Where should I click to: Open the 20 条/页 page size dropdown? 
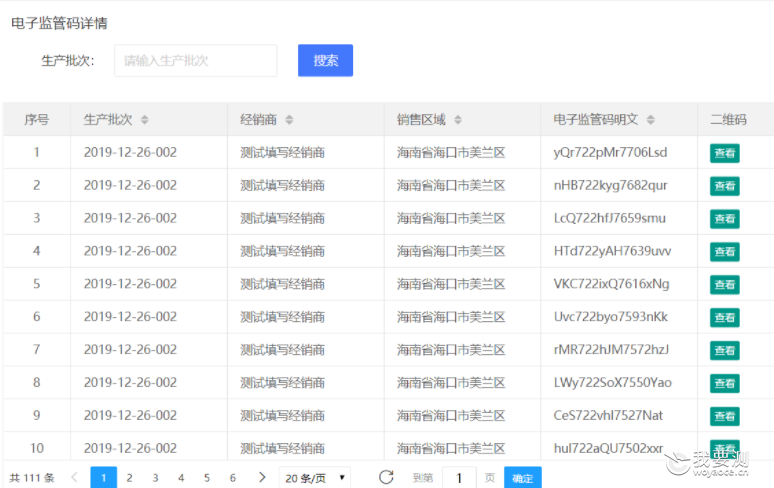point(315,478)
